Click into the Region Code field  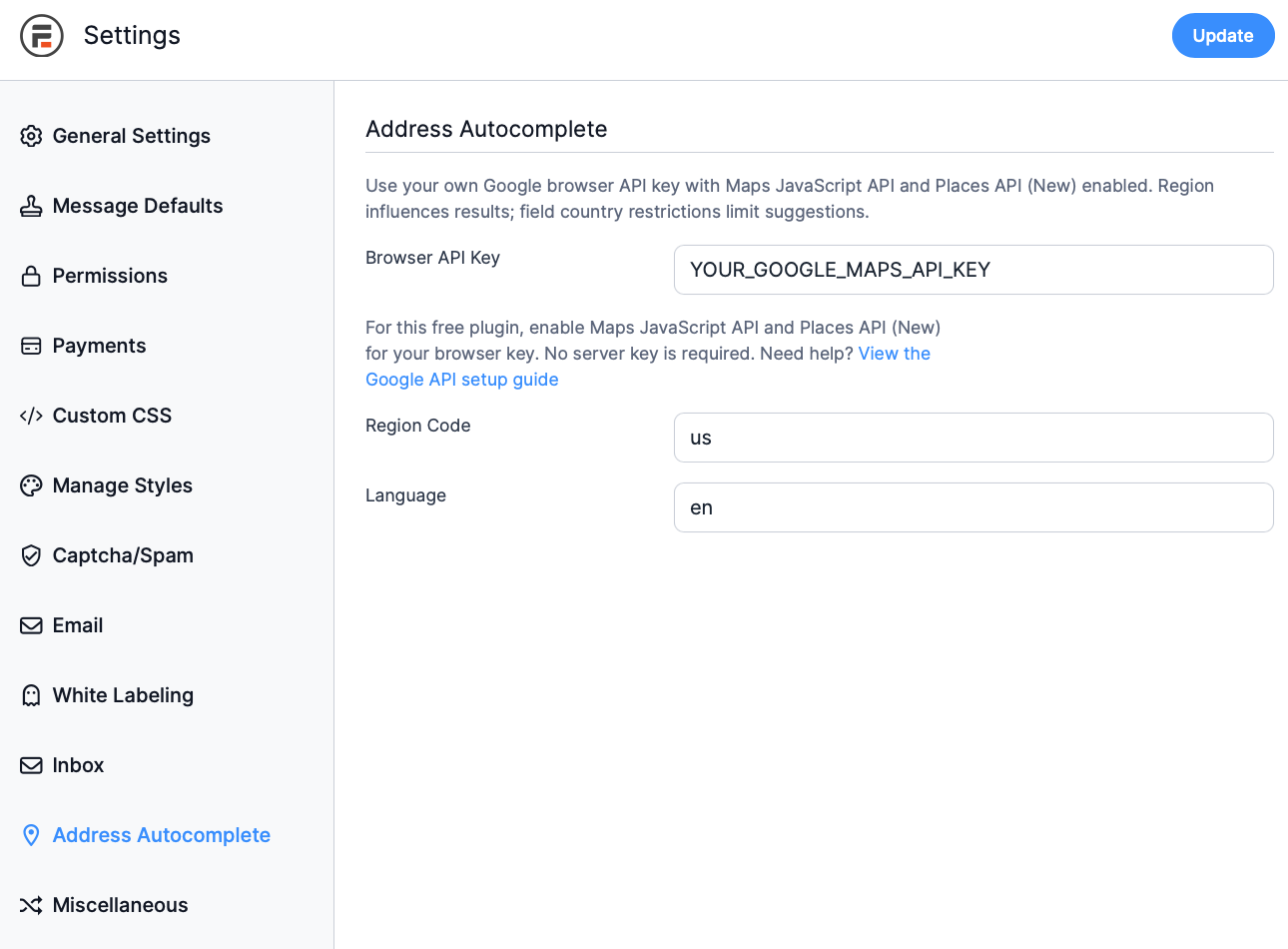pos(973,438)
